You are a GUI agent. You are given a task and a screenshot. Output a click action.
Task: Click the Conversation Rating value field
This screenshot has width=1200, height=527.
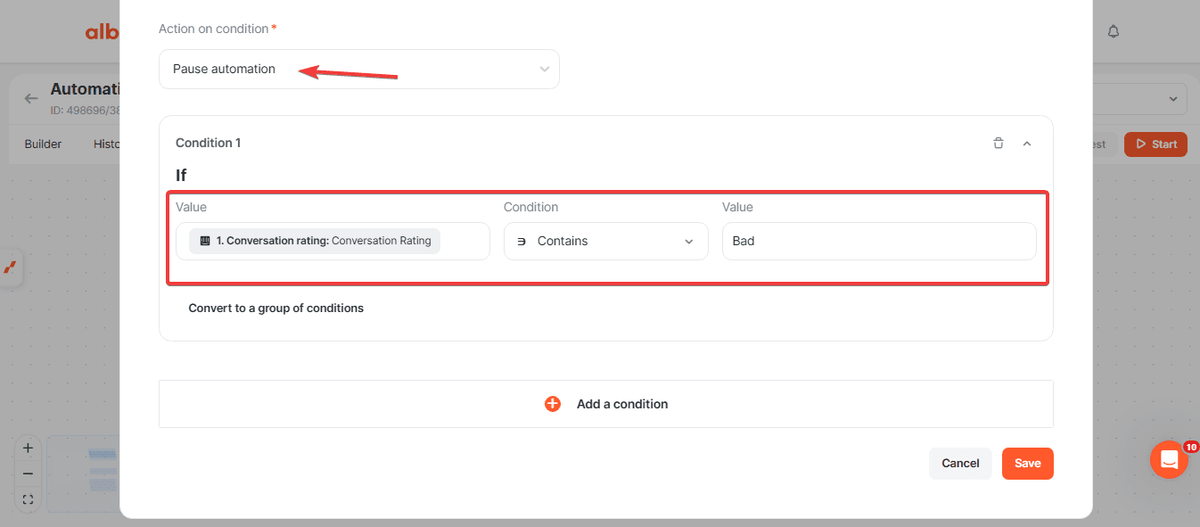333,241
